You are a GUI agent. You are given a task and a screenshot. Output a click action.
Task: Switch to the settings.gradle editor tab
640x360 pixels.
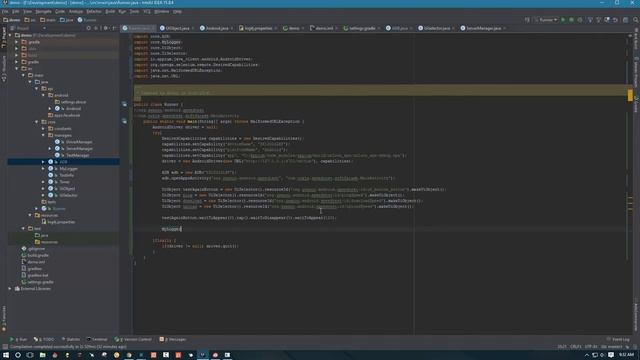[362, 28]
